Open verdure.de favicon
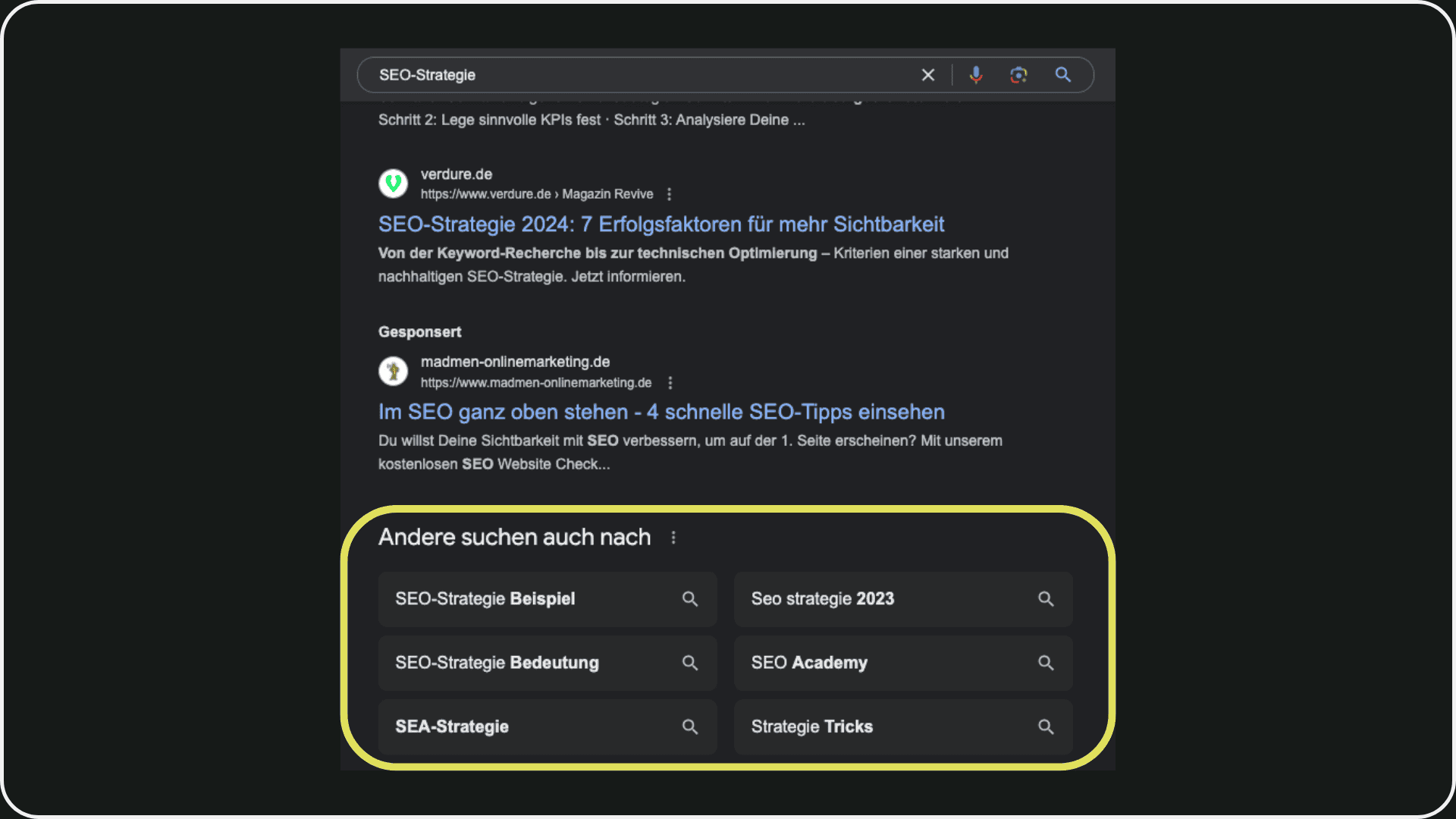The image size is (1456, 819). coord(393,184)
